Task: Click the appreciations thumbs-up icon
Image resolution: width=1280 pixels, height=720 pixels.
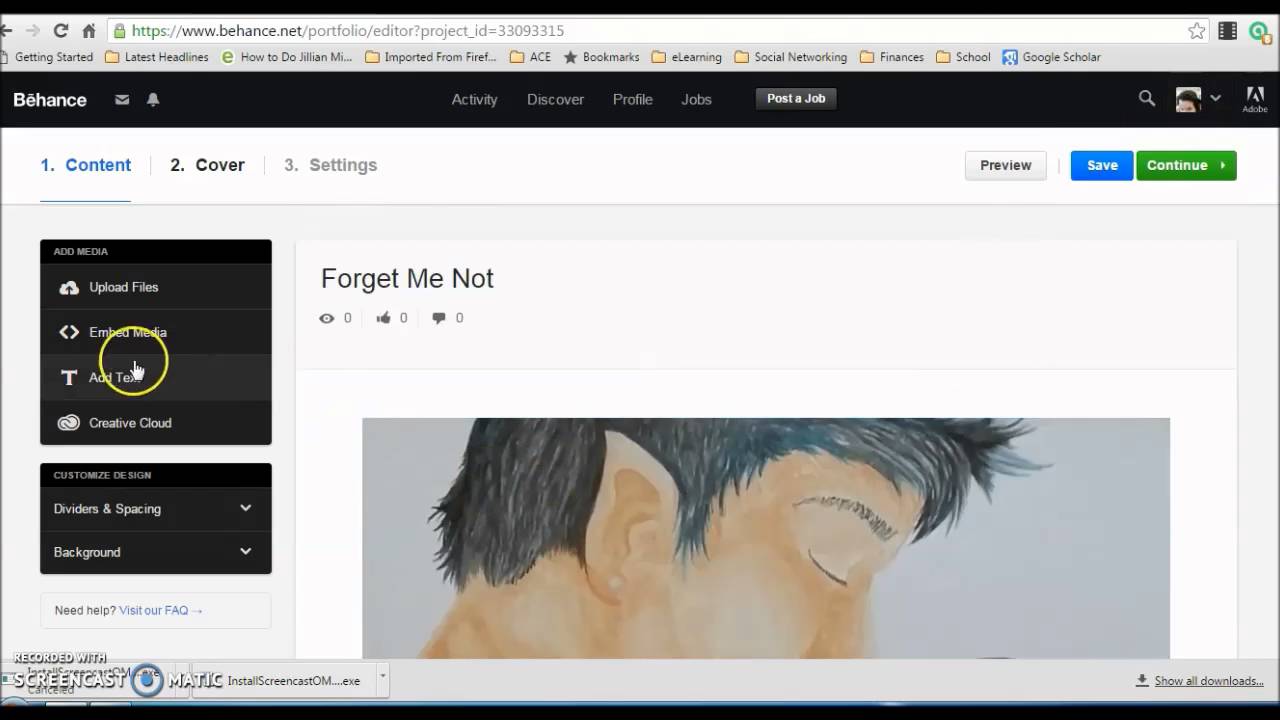Action: tap(383, 318)
